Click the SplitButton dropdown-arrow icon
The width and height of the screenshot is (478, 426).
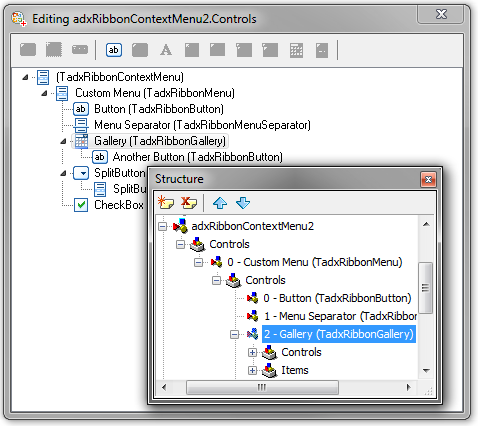pos(81,173)
